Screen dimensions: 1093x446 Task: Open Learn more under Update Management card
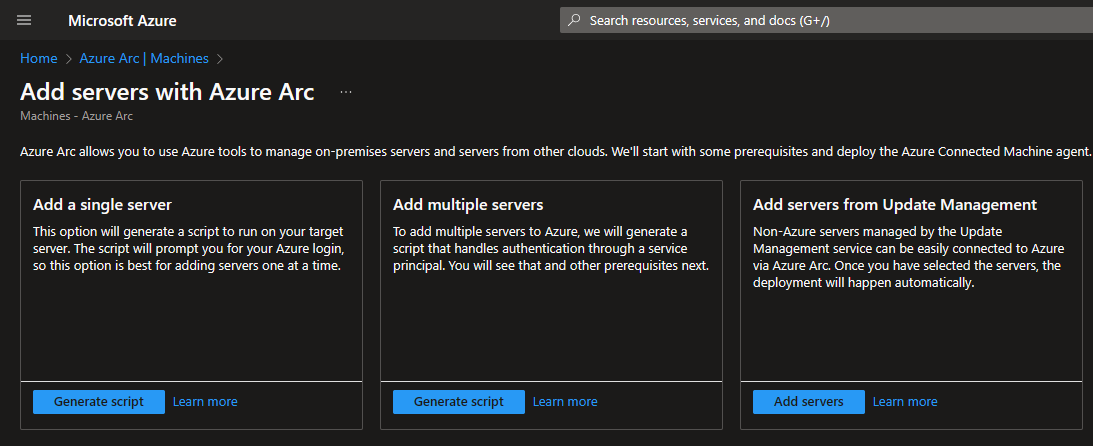[x=905, y=402]
